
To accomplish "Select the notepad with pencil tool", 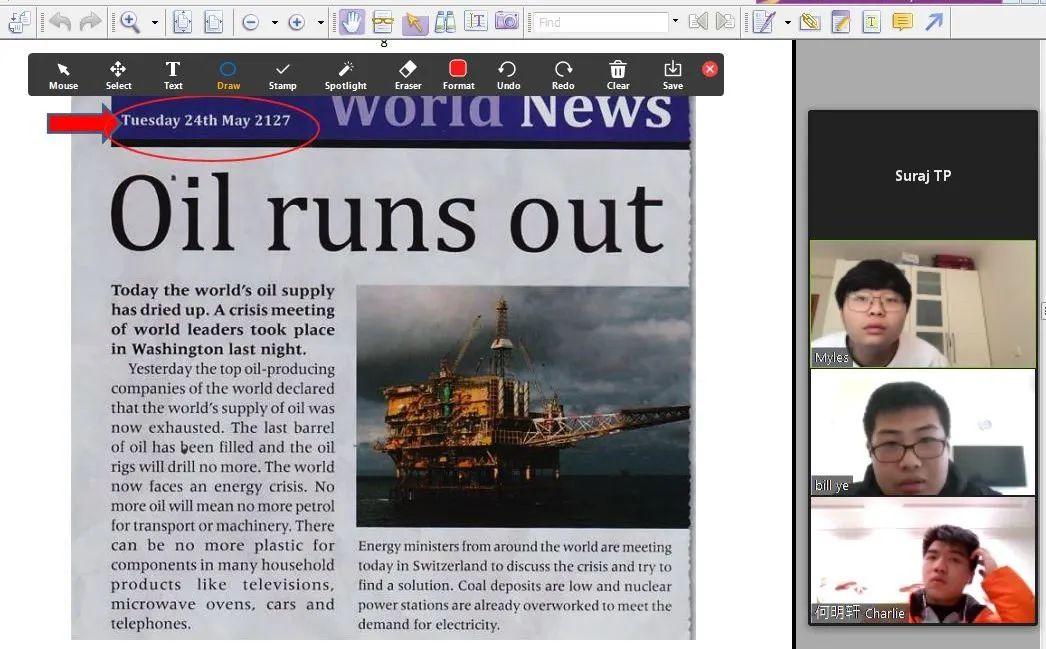I will click(841, 22).
